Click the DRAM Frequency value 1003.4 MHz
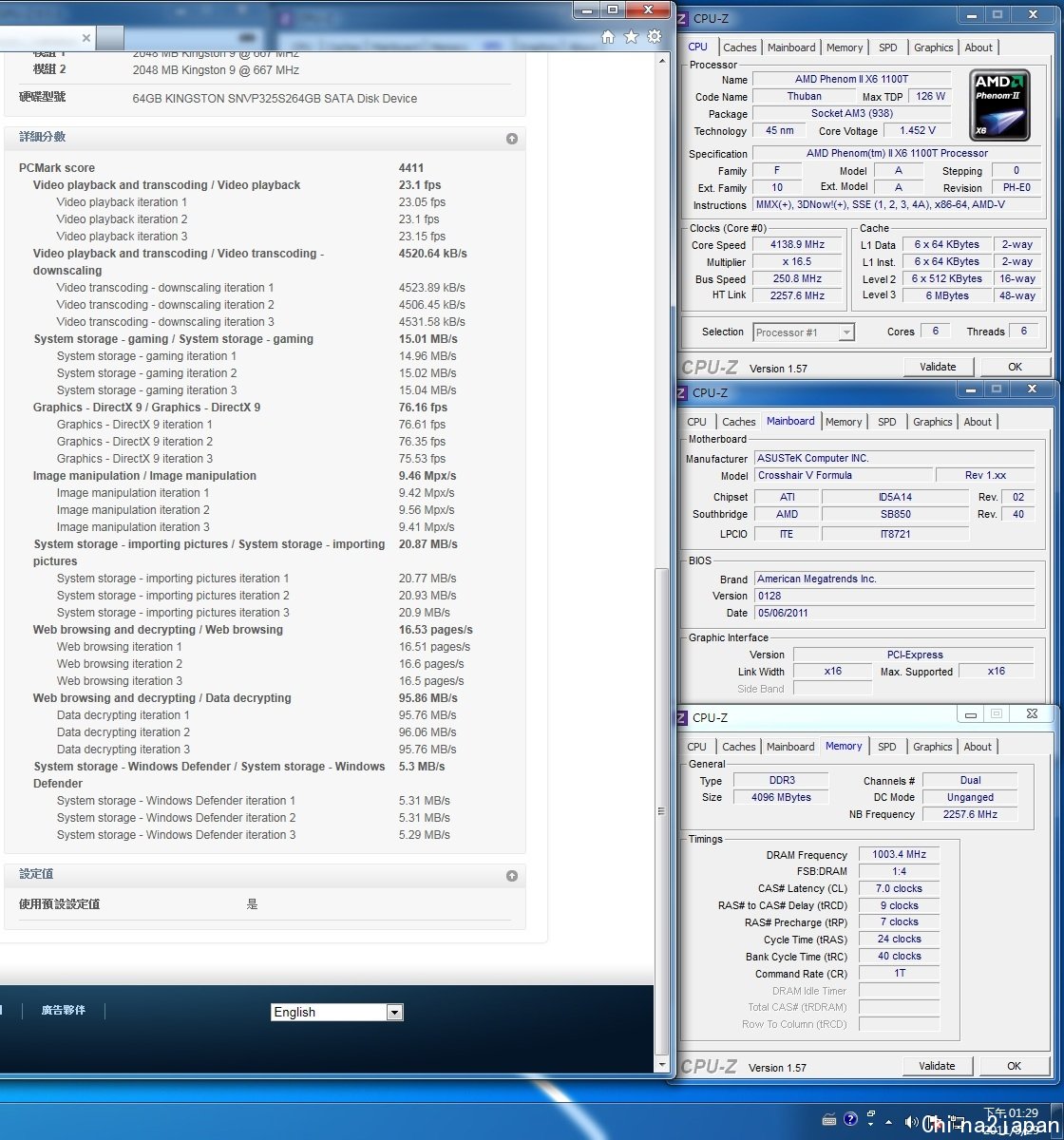The height and width of the screenshot is (1140, 1064). pos(899,855)
